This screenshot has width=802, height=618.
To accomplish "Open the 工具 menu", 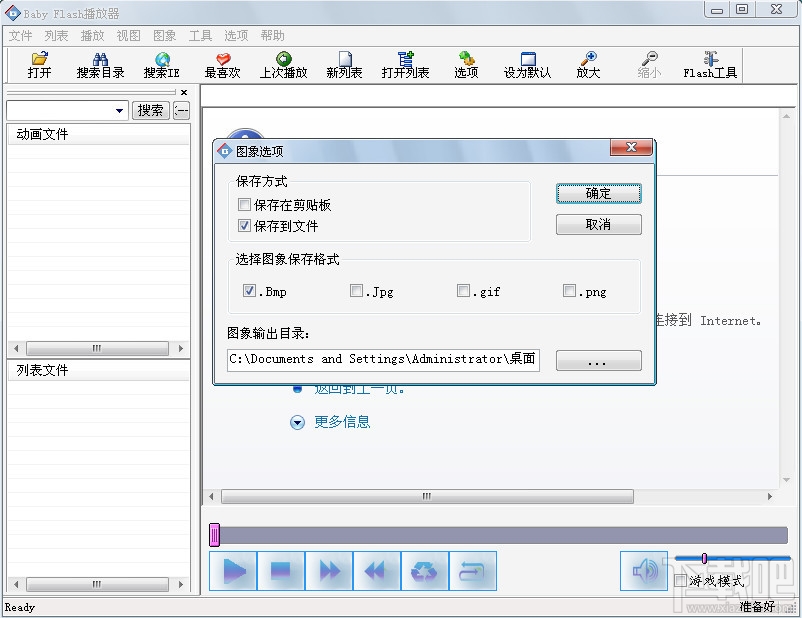I will (x=200, y=35).
